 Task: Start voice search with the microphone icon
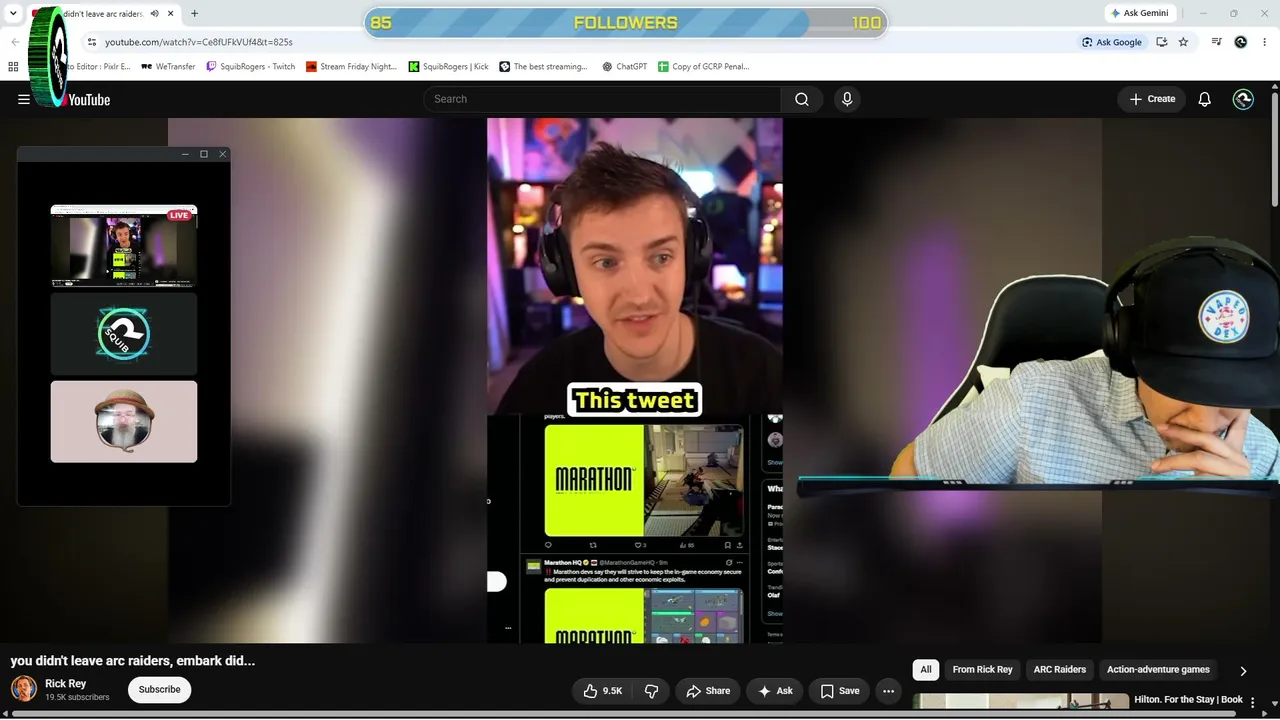[x=847, y=99]
